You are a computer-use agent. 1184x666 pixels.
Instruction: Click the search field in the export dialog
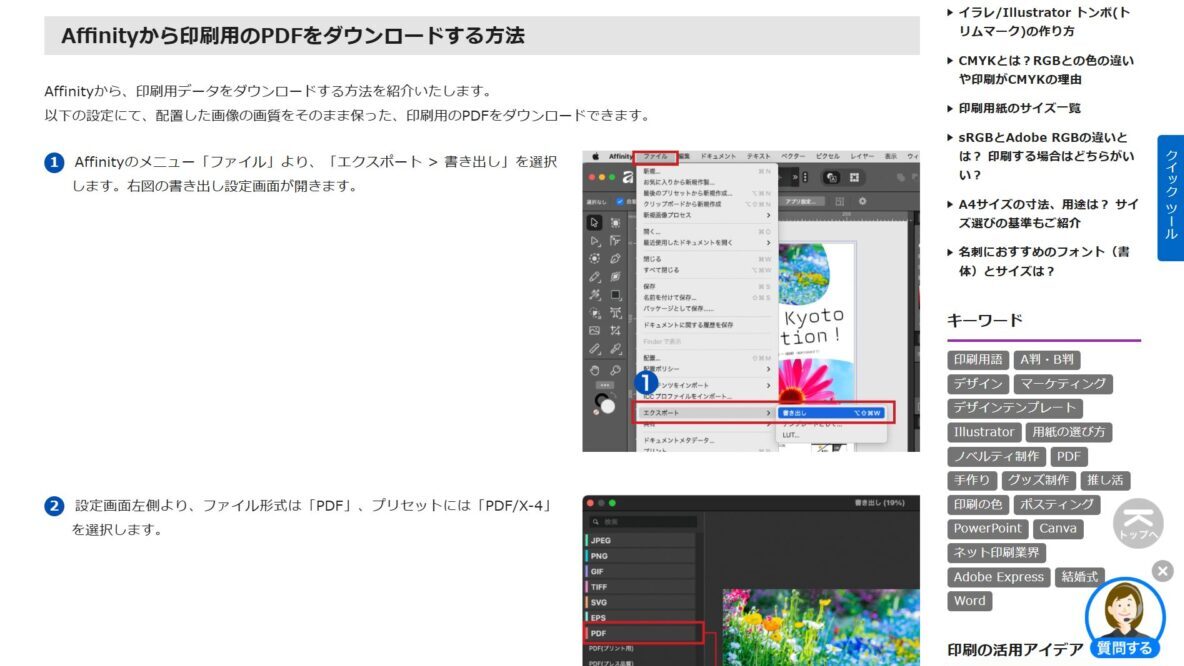pos(642,522)
